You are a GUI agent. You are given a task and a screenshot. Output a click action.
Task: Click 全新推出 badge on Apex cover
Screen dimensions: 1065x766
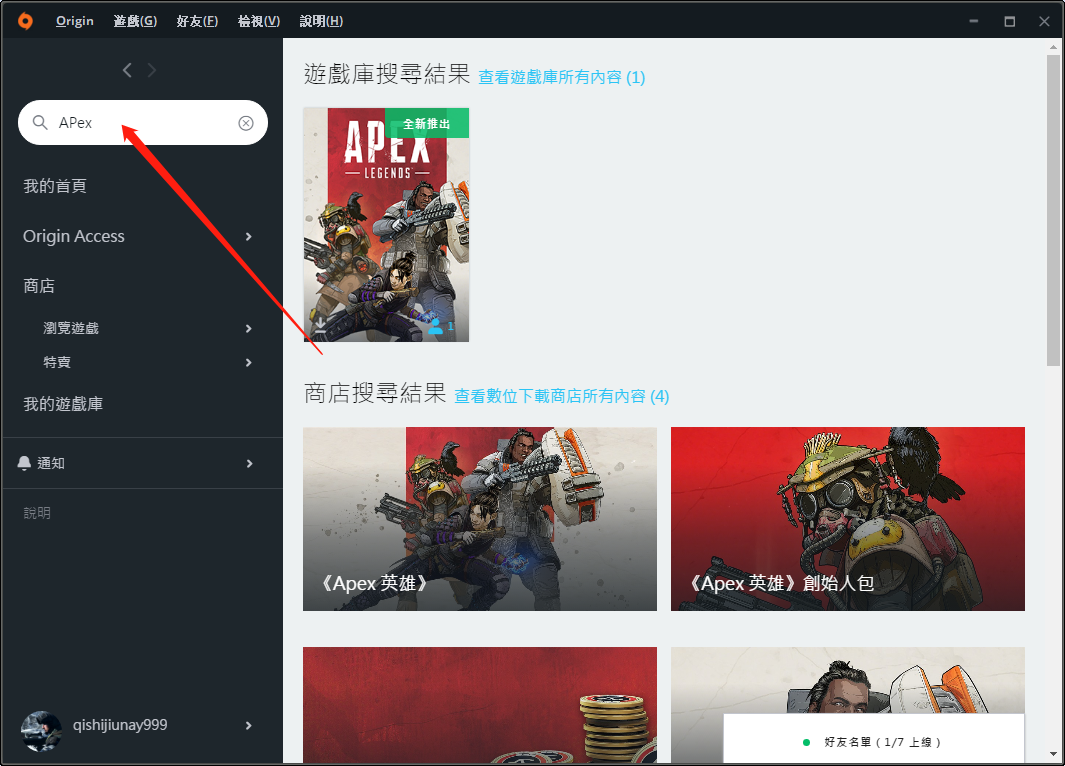(x=427, y=124)
